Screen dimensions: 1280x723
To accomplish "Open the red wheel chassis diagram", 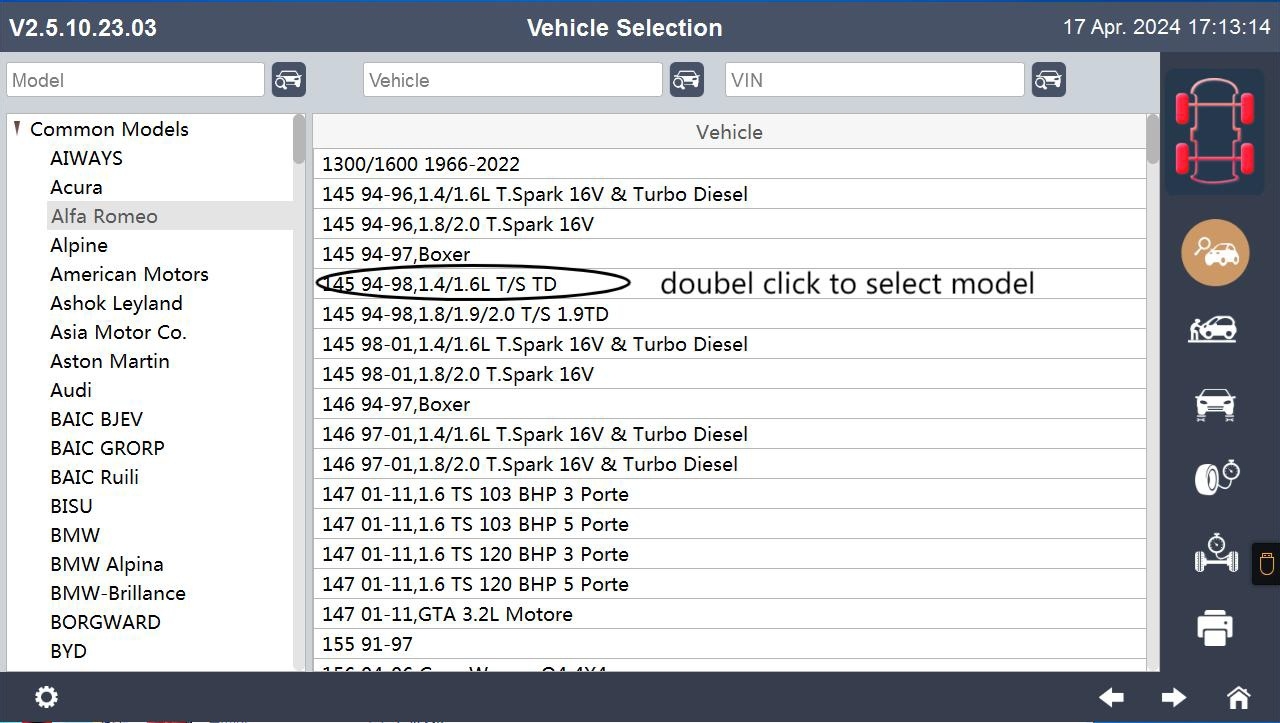I will (1214, 131).
